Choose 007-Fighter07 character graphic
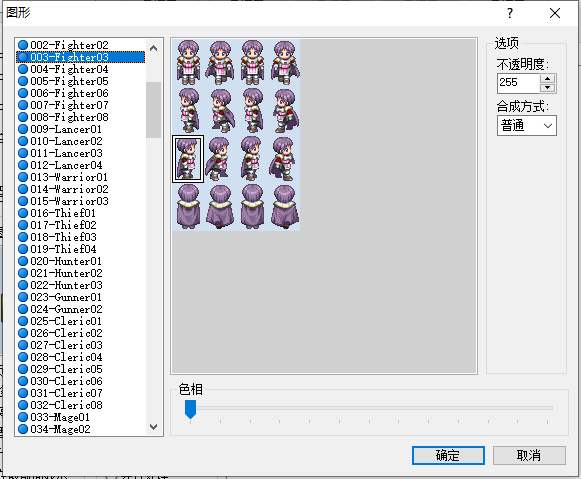This screenshot has width=581, height=479. [x=81, y=105]
